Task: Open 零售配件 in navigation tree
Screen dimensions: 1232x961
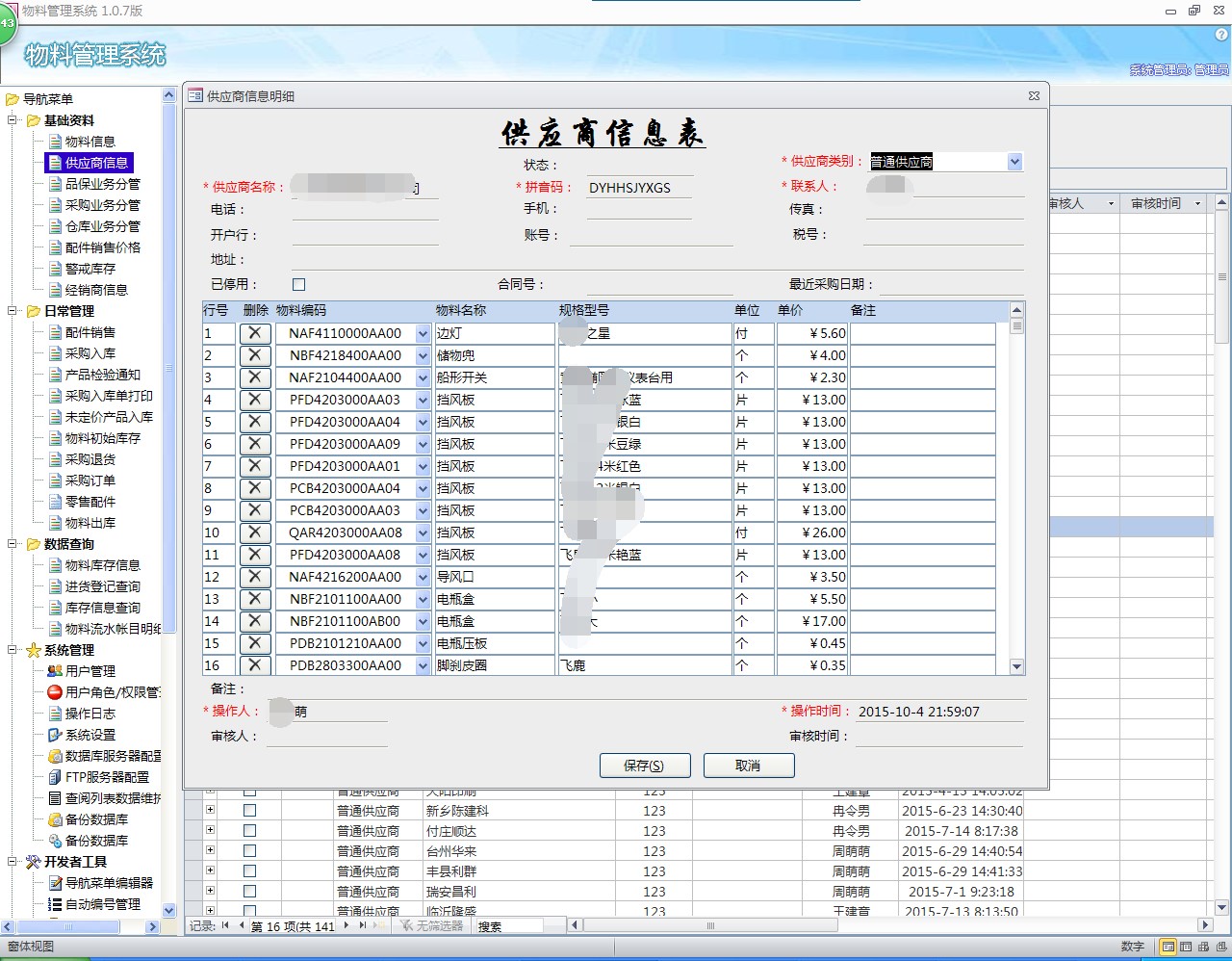Action: point(90,502)
